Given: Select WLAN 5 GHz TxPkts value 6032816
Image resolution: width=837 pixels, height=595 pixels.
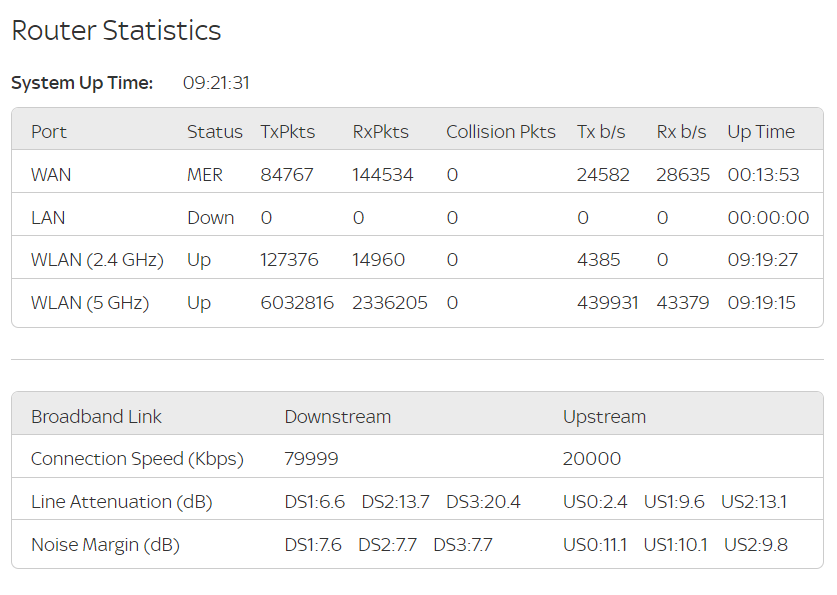Looking at the screenshot, I should [297, 303].
